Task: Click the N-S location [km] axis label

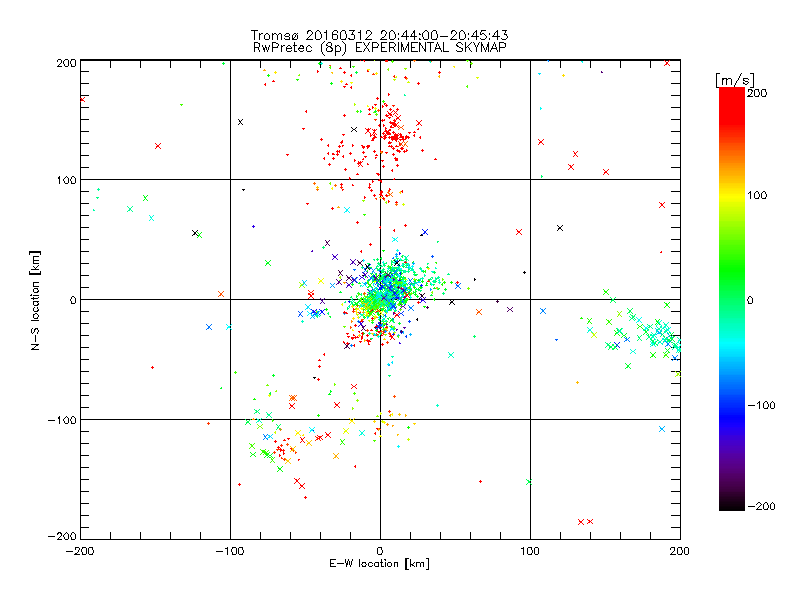Action: (x=35, y=300)
